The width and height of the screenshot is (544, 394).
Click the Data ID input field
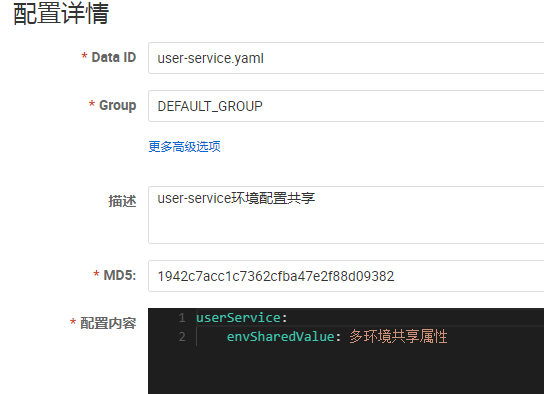click(346, 58)
